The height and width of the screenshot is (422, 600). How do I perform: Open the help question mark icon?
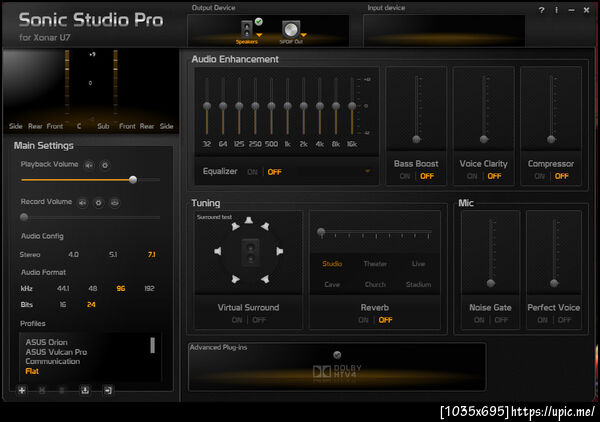tap(541, 10)
